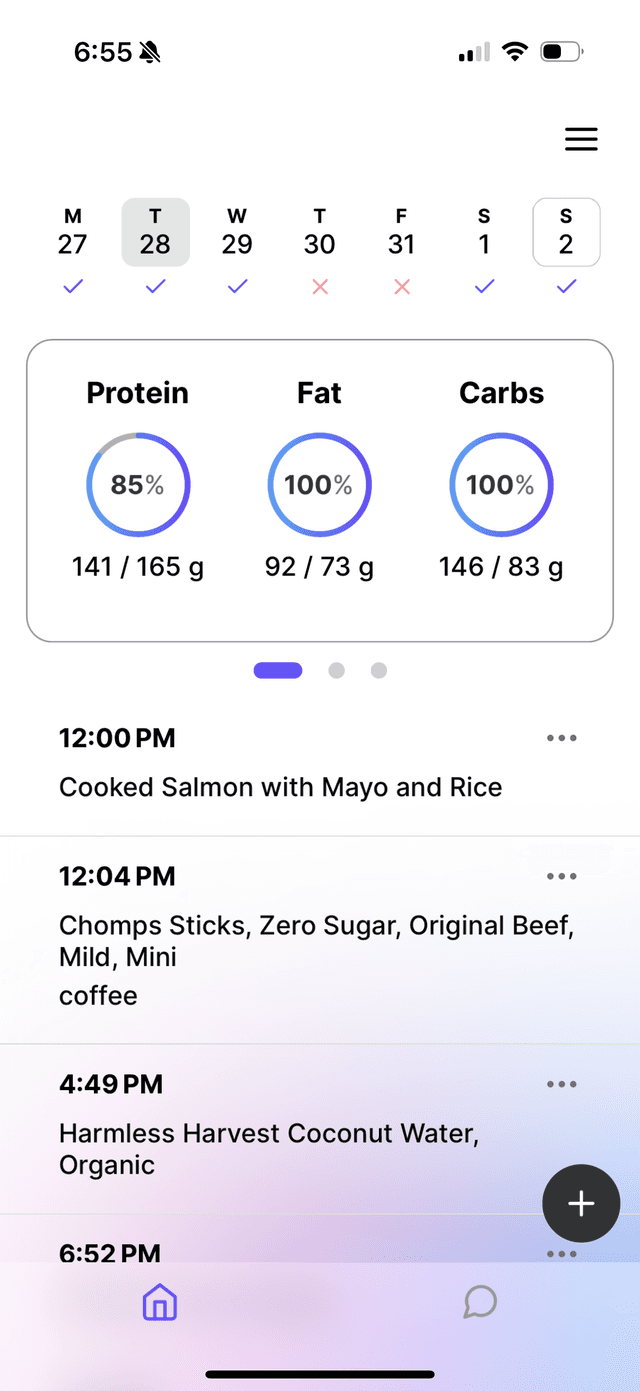Open the Cooked Salmon with Mayo entry
640x1391 pixels.
pyautogui.click(x=280, y=787)
